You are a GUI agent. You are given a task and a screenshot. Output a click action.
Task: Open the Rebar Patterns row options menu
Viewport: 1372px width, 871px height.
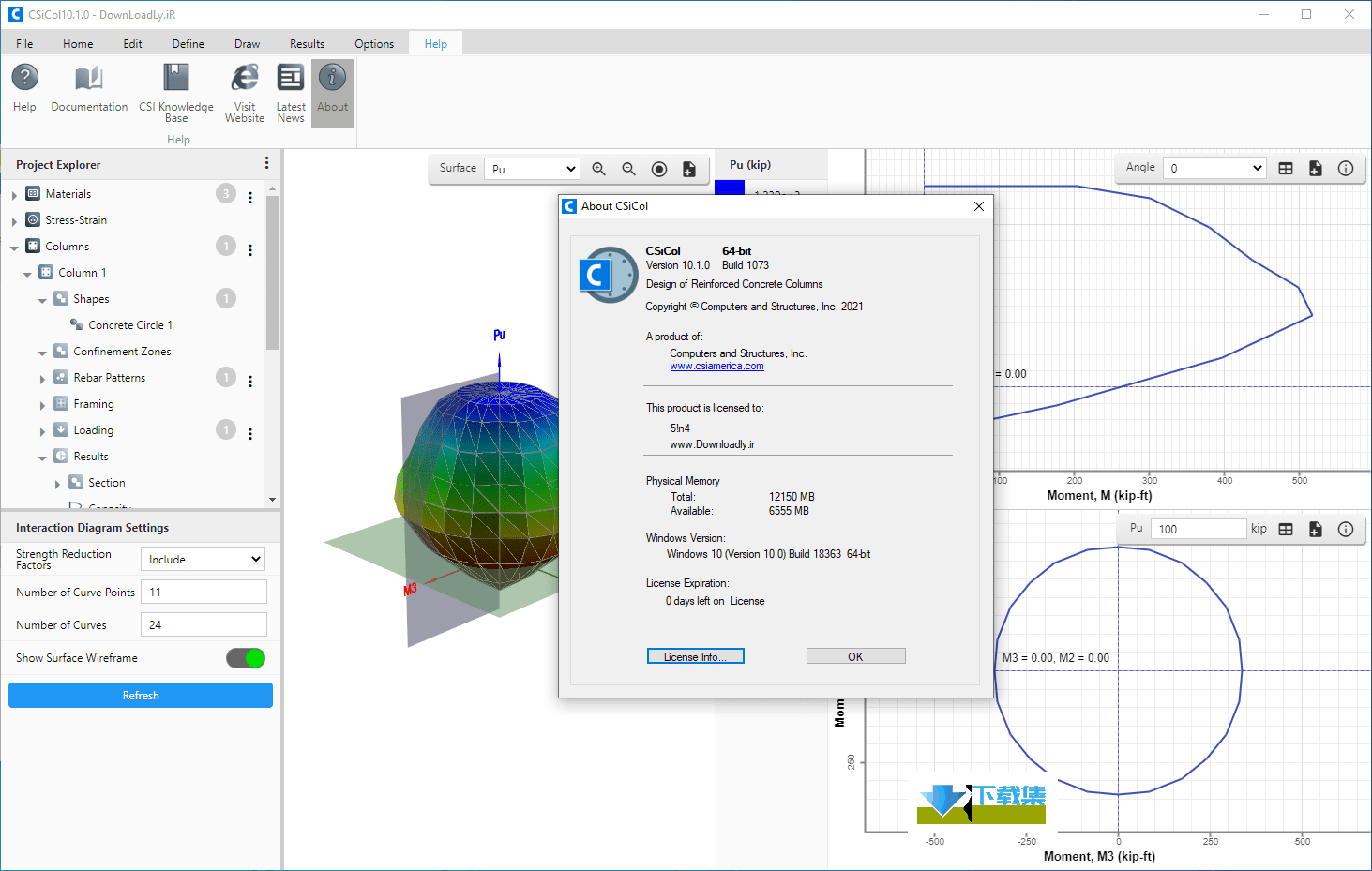(250, 381)
